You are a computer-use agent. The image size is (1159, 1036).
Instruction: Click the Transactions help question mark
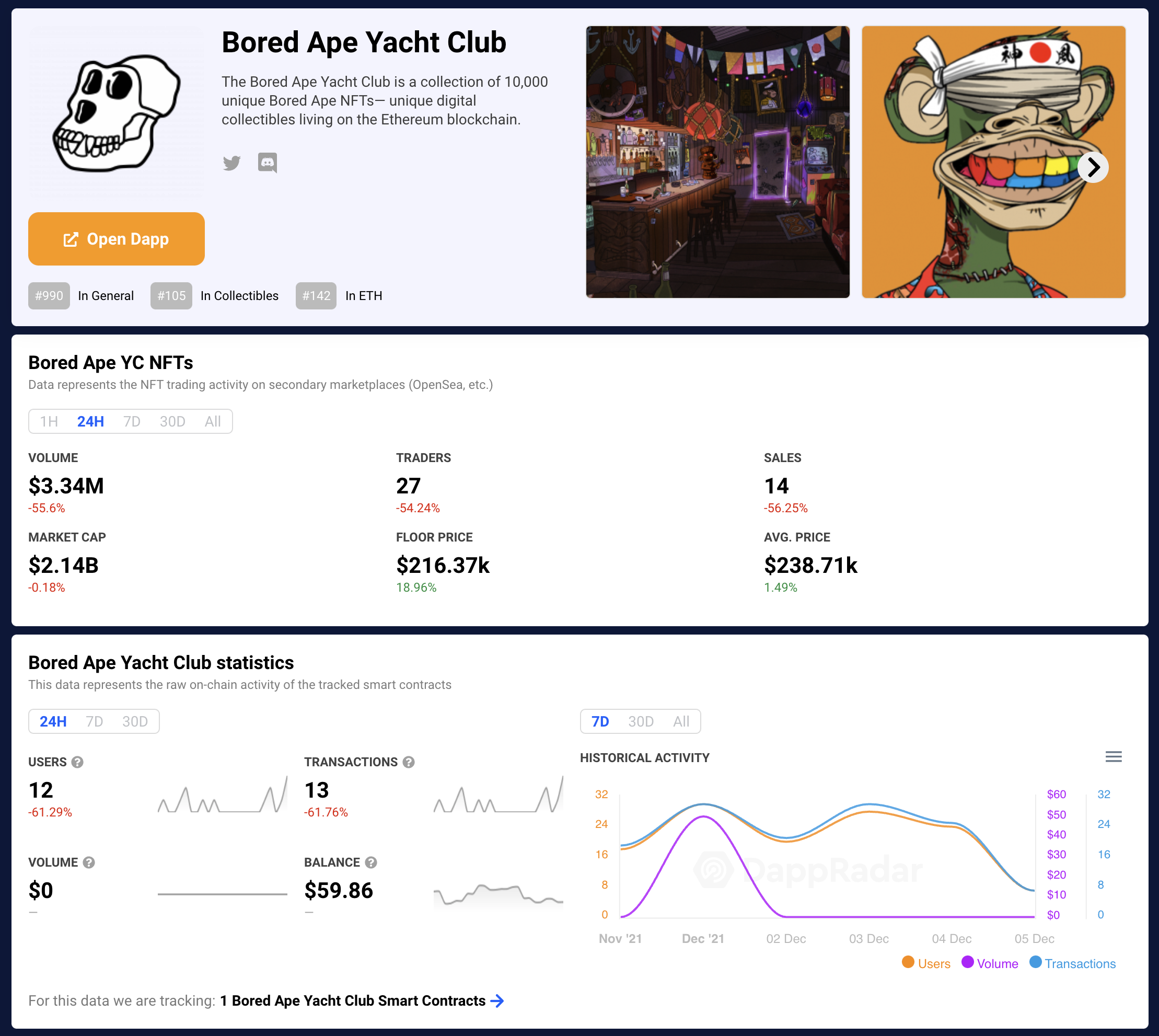(x=409, y=762)
